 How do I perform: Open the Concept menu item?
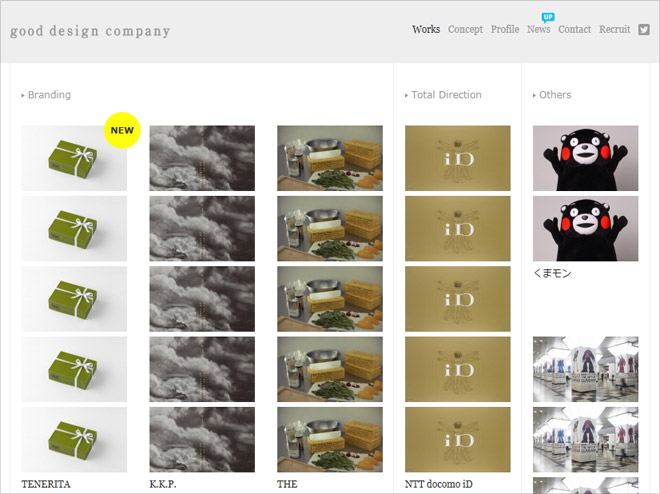pyautogui.click(x=465, y=29)
